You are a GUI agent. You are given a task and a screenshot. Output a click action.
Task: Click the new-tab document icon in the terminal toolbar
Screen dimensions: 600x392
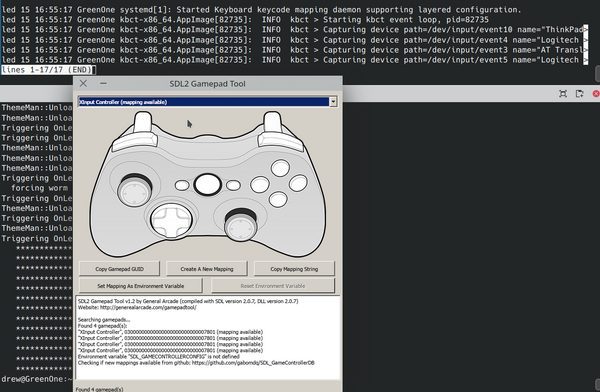[579, 93]
